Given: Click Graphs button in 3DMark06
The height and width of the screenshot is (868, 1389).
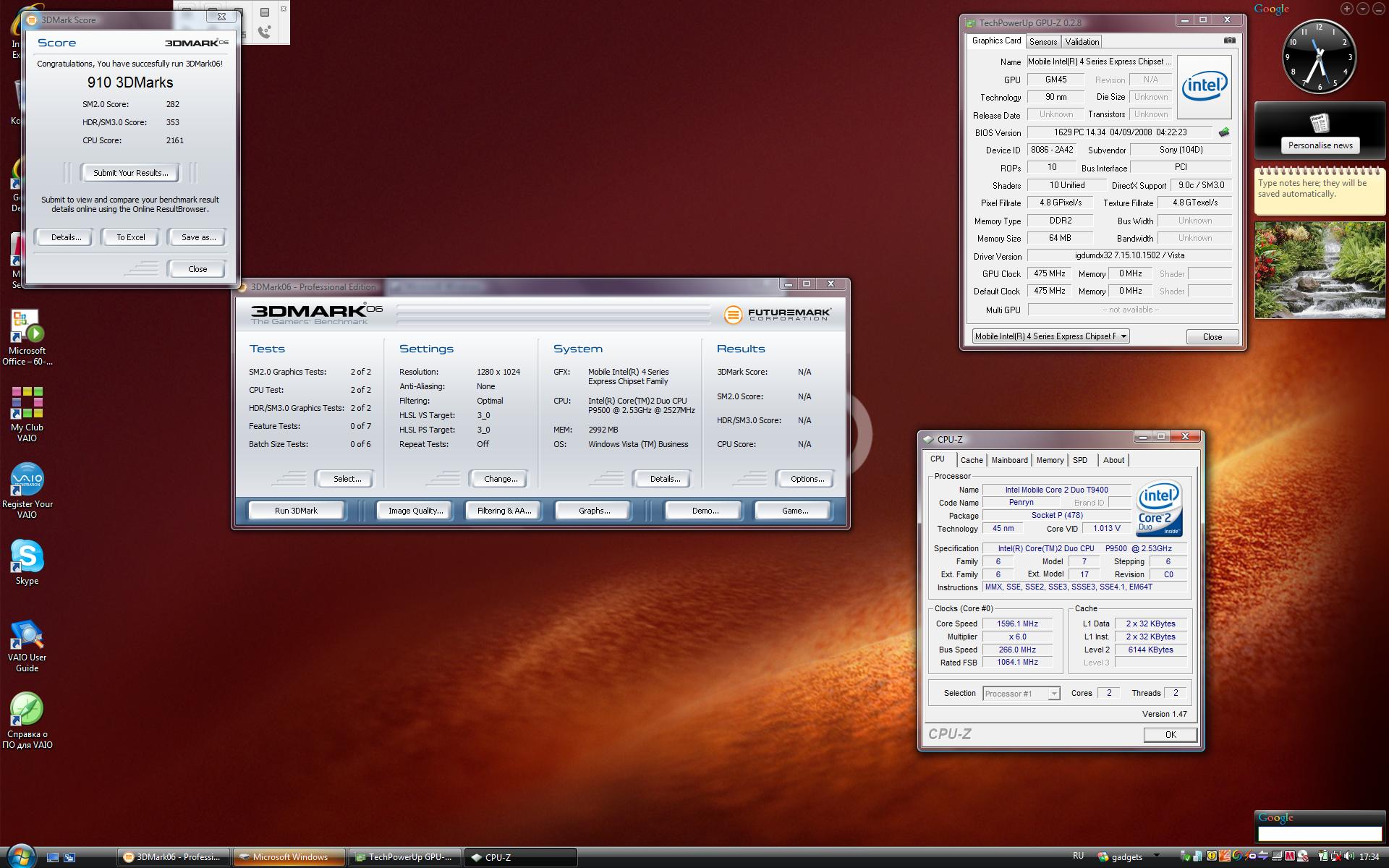Looking at the screenshot, I should click(594, 511).
